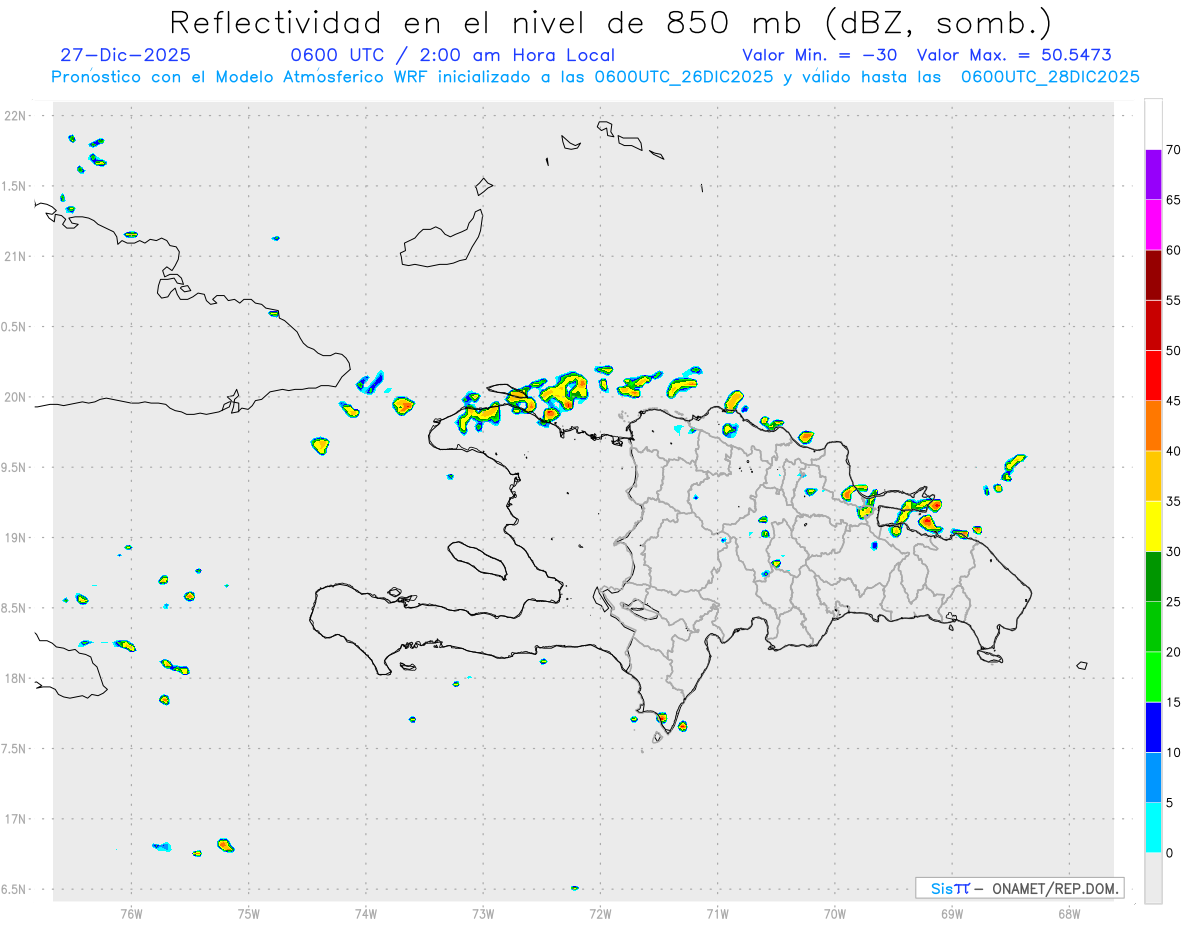Select the cyan 0–5 dBZ color band
Image resolution: width=1200 pixels, height=927 pixels.
coord(1153,827)
